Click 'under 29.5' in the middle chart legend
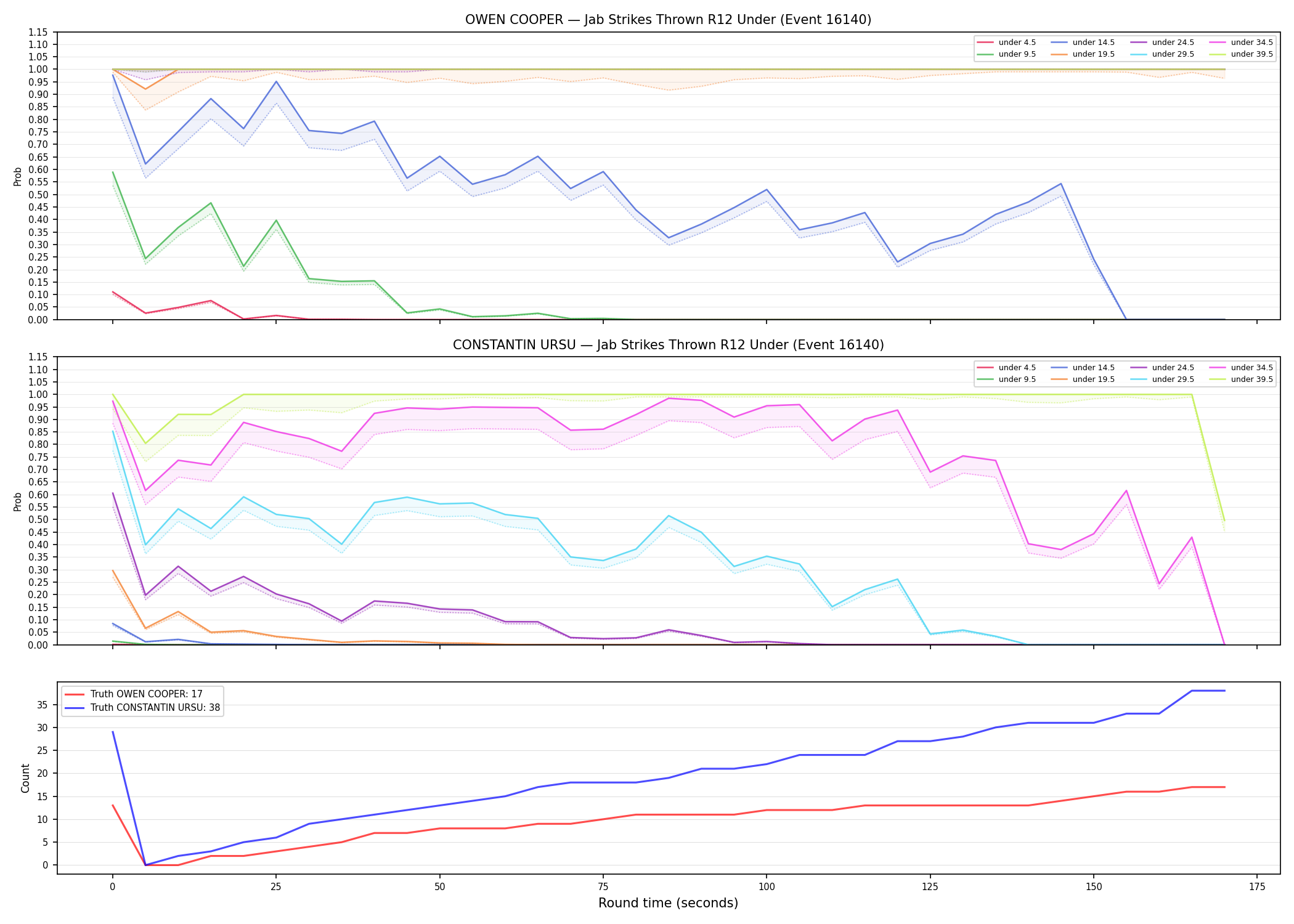1294x924 pixels. (1173, 379)
